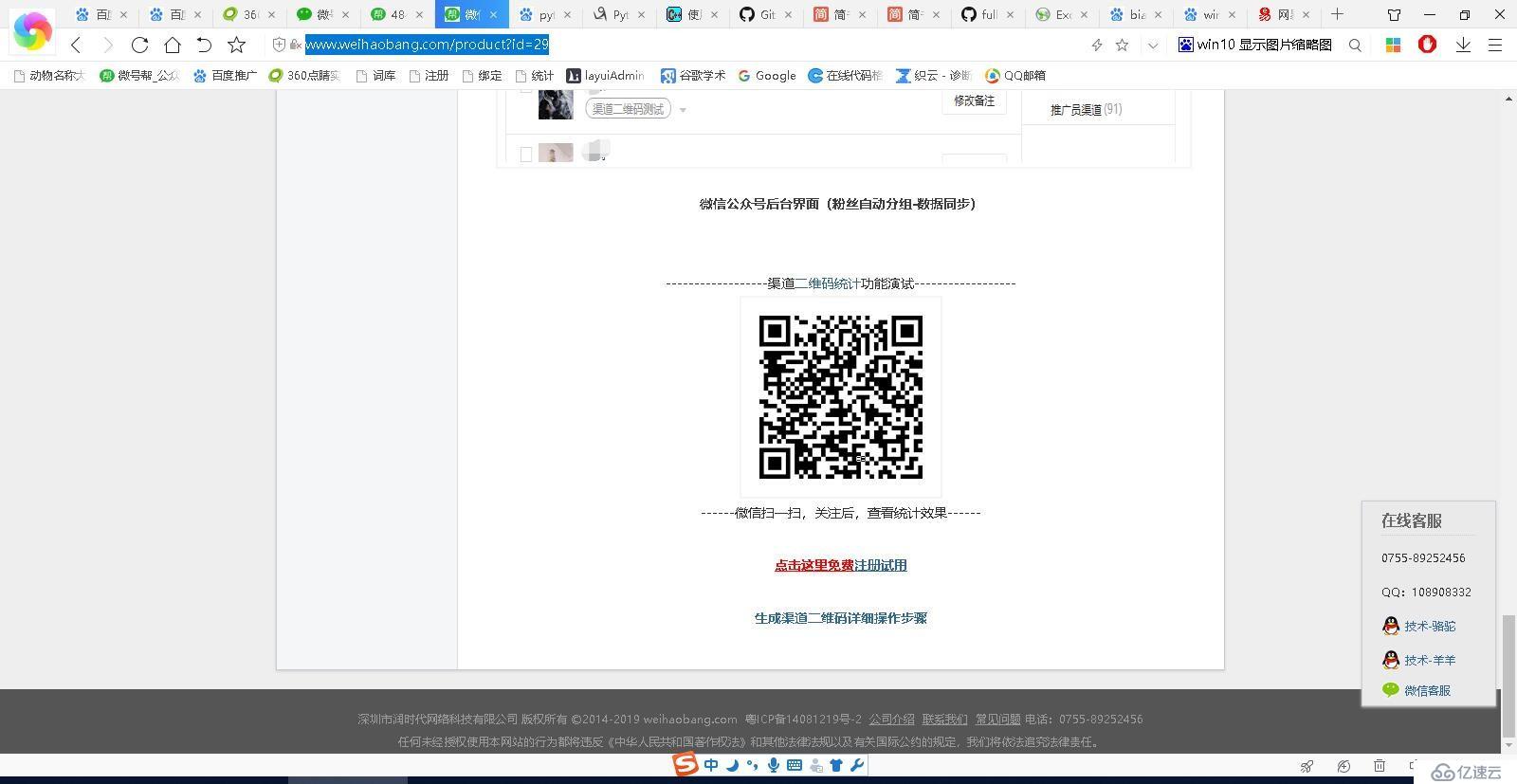This screenshot has width=1517, height=784.
Task: Go back to the previous page
Action: pyautogui.click(x=76, y=45)
